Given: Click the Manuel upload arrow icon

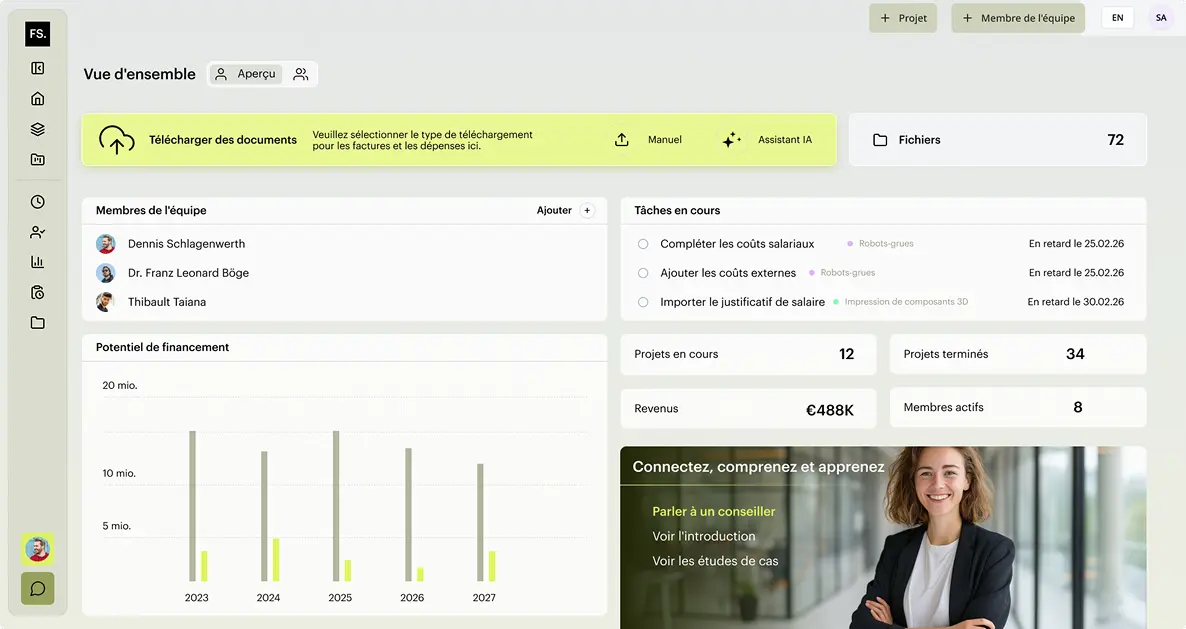Looking at the screenshot, I should tap(622, 140).
